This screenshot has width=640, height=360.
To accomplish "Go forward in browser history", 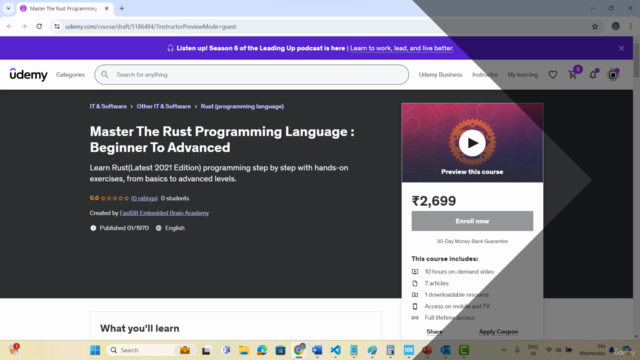I will point(24,27).
